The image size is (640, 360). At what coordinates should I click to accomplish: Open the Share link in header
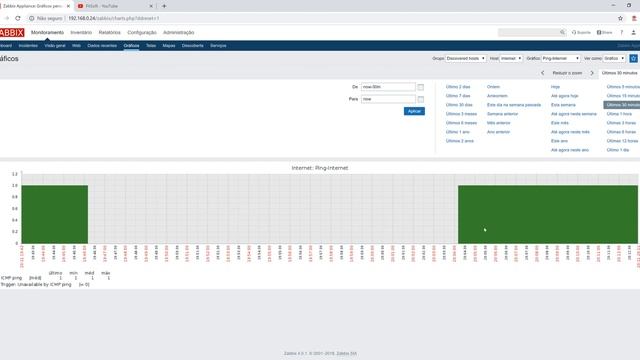[x=604, y=32]
